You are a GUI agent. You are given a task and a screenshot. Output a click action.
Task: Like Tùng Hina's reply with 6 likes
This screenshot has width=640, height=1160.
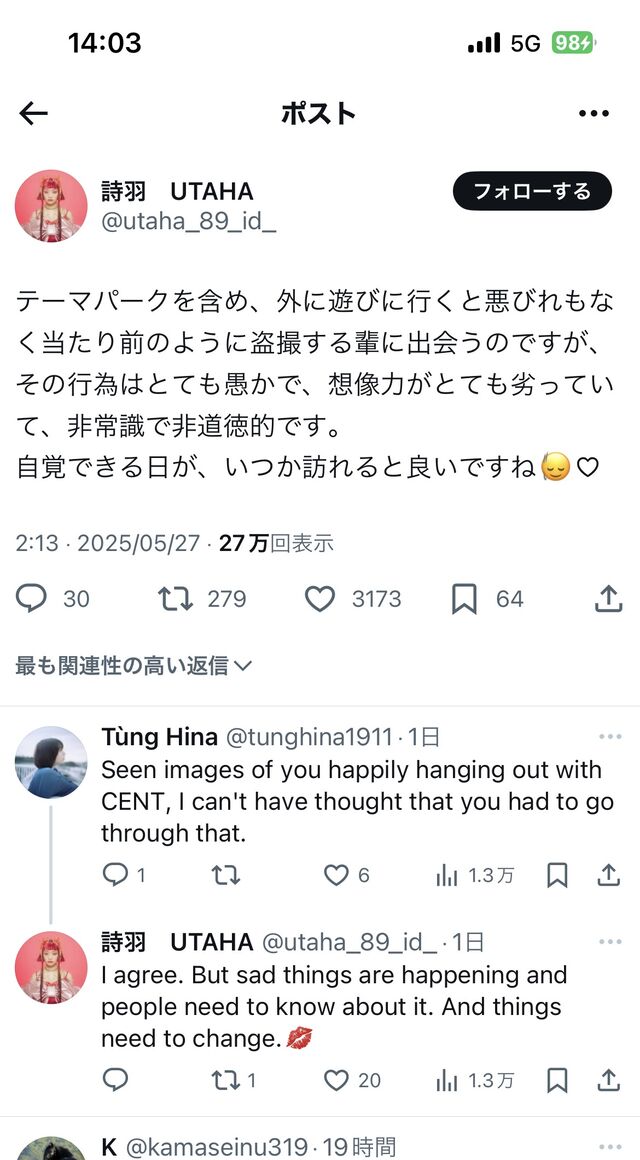point(337,876)
